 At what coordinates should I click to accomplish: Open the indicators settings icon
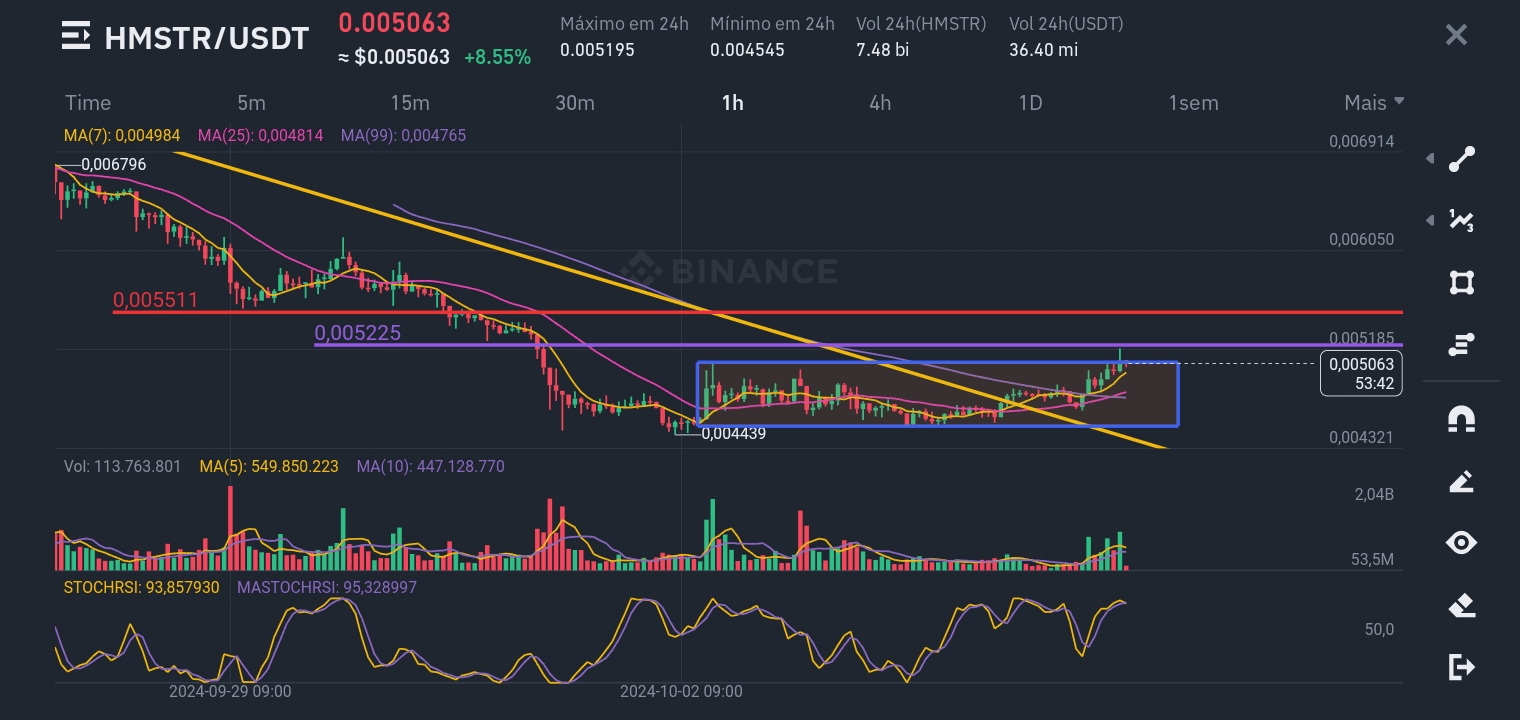[x=1461, y=220]
